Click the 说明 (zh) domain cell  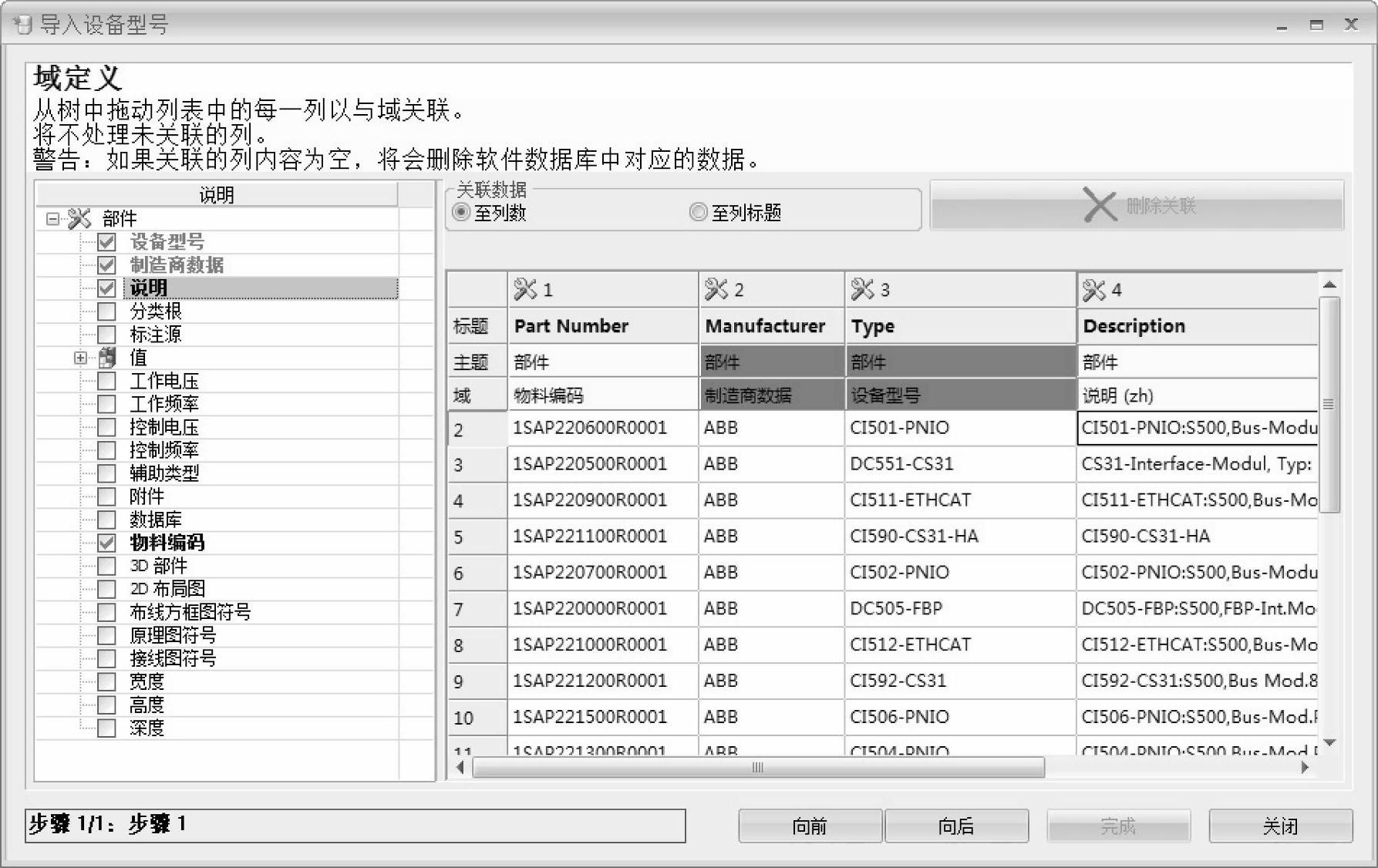pyautogui.click(x=1198, y=395)
